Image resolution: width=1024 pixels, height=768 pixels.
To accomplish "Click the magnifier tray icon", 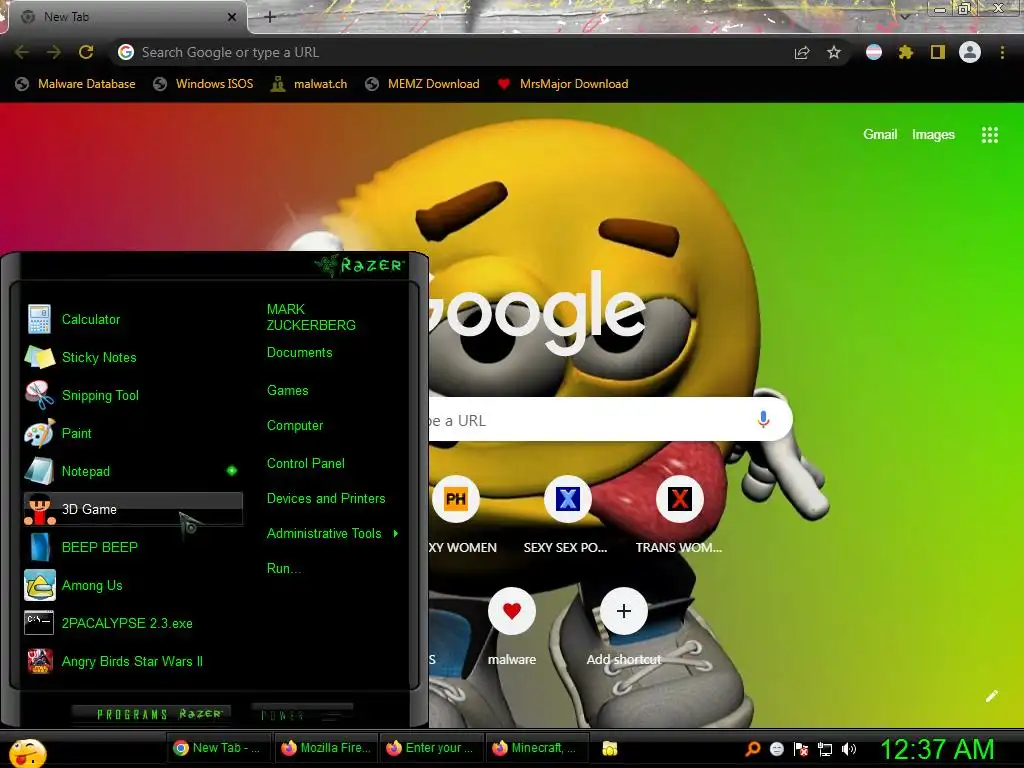I will click(x=753, y=749).
